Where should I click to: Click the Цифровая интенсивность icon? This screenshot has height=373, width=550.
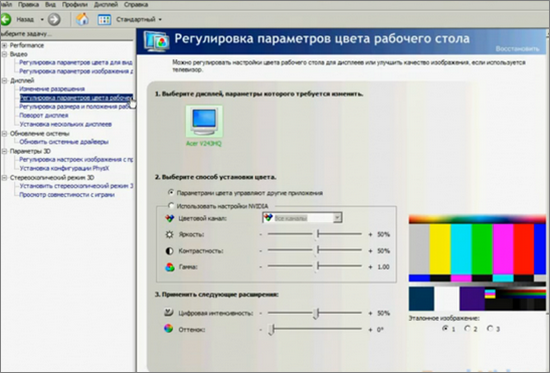[x=169, y=312]
